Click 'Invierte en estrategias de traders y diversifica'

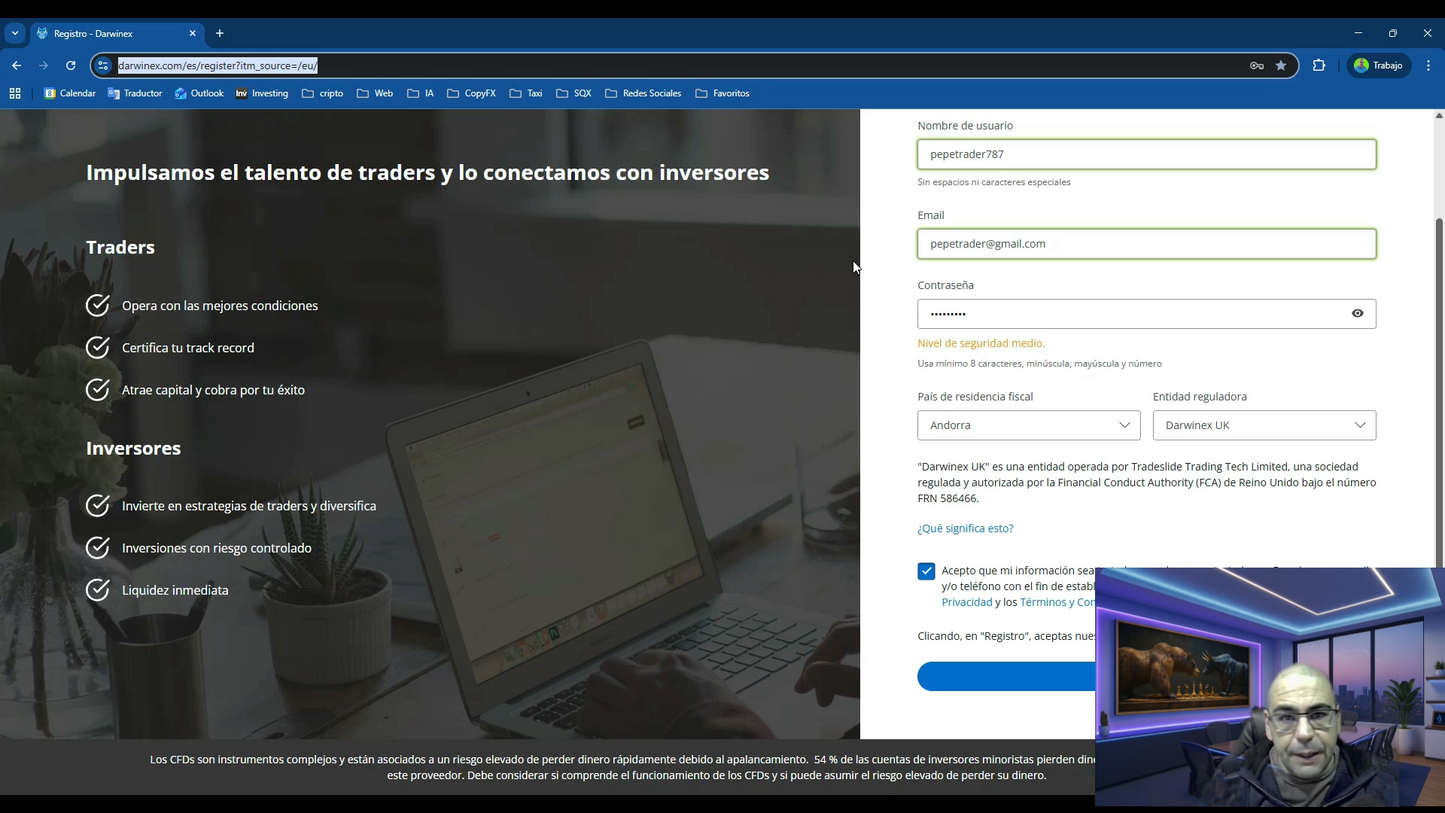(249, 506)
